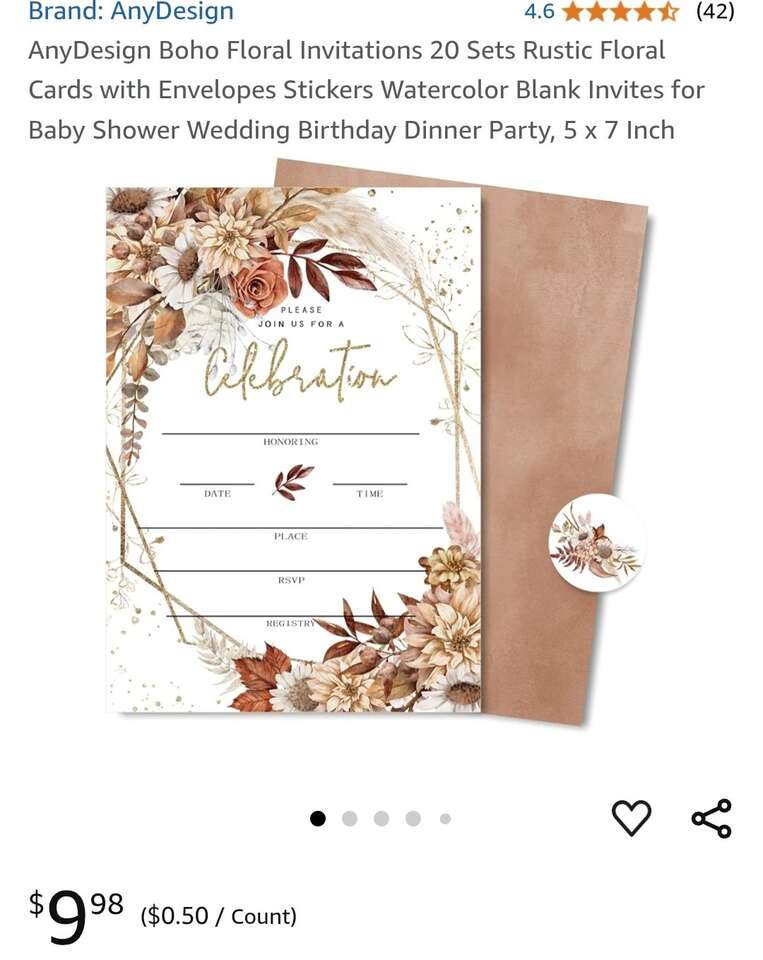Tap the product title text
Viewport: 763px width, 960px height.
(x=366, y=90)
